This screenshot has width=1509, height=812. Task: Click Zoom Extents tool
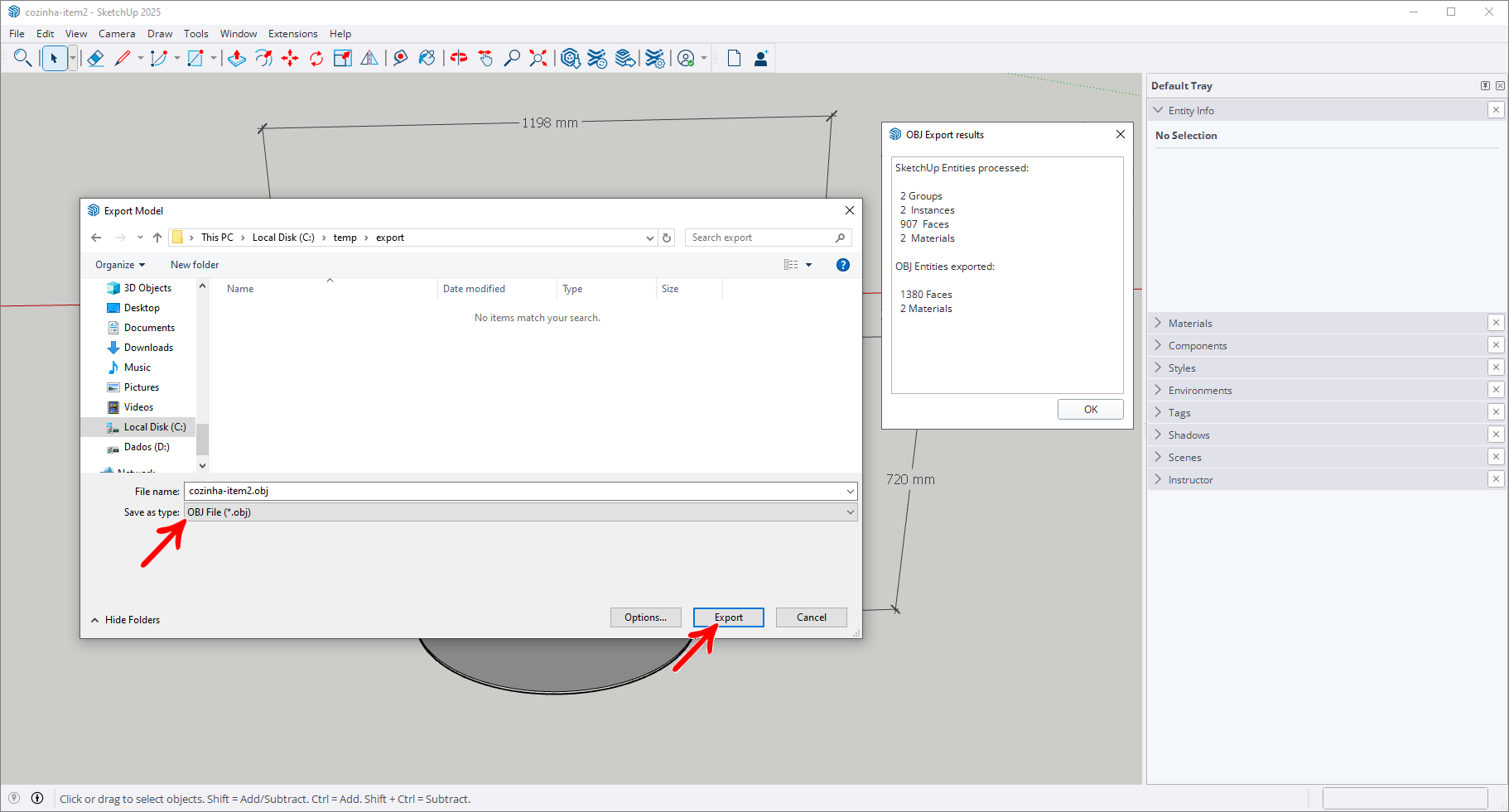coord(538,58)
